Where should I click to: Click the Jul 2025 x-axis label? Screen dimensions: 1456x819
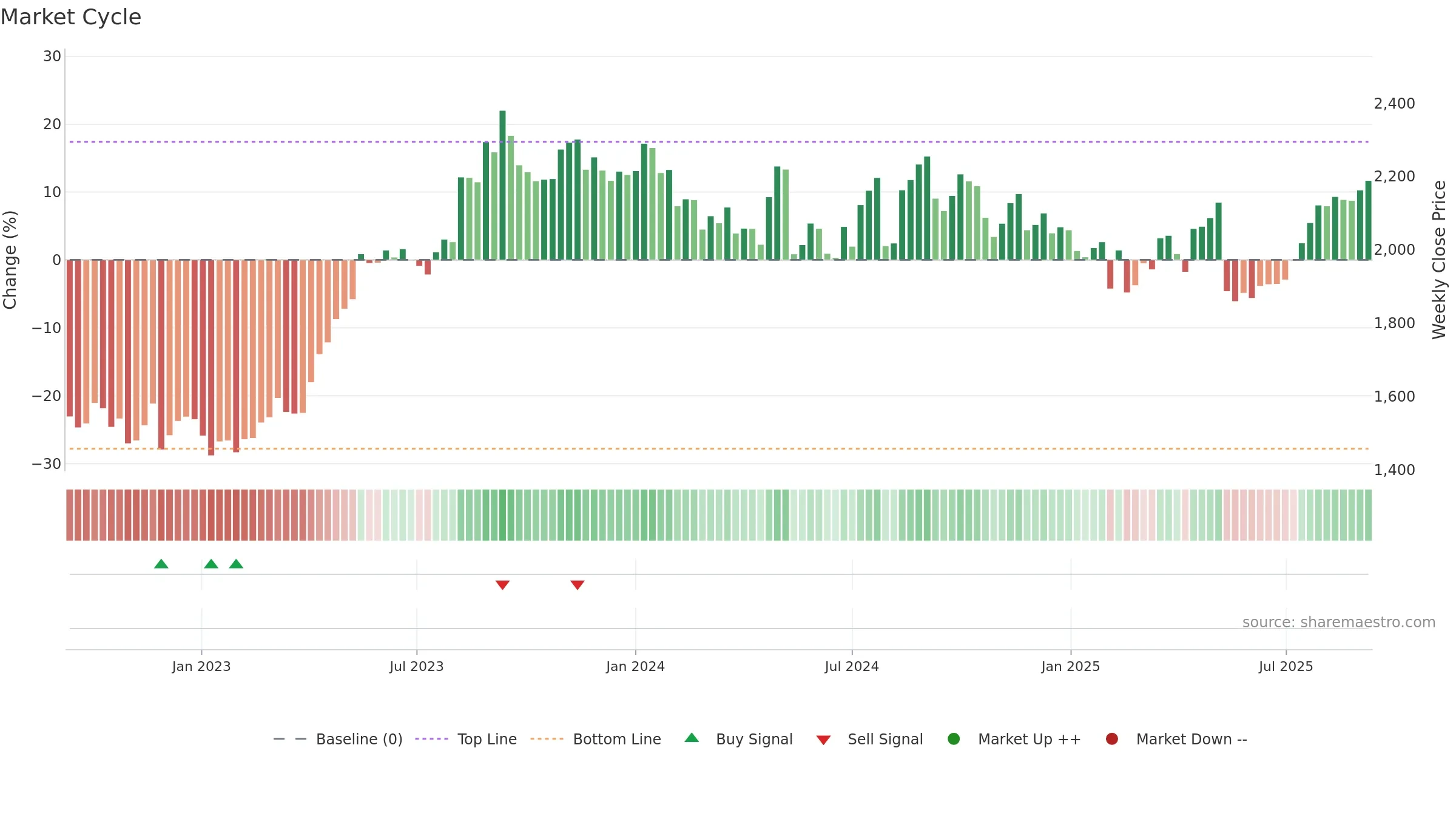1286,666
